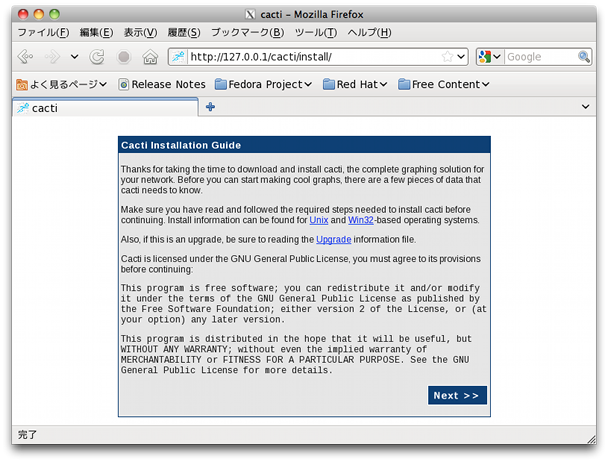
Task: Expand the Fedora Project bookmark folder
Action: click(264, 84)
